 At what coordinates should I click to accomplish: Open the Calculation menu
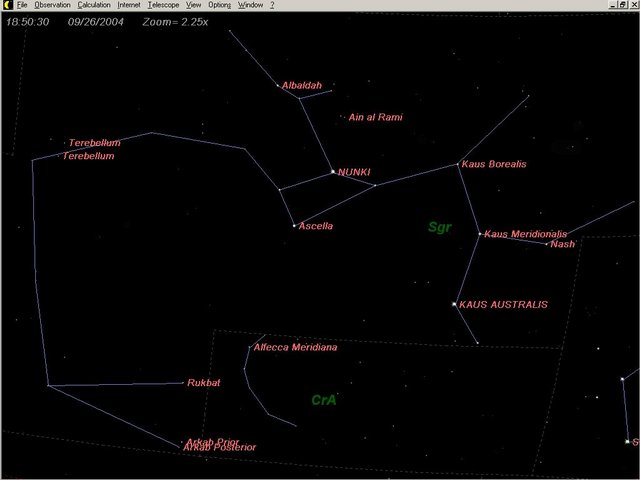click(x=94, y=5)
